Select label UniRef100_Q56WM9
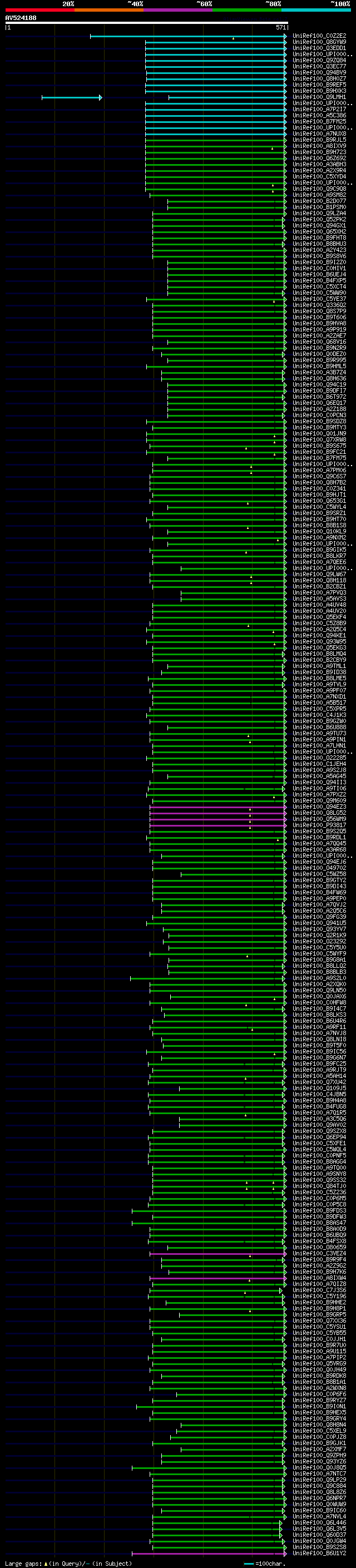The width and height of the screenshot is (356, 1568). point(319,819)
